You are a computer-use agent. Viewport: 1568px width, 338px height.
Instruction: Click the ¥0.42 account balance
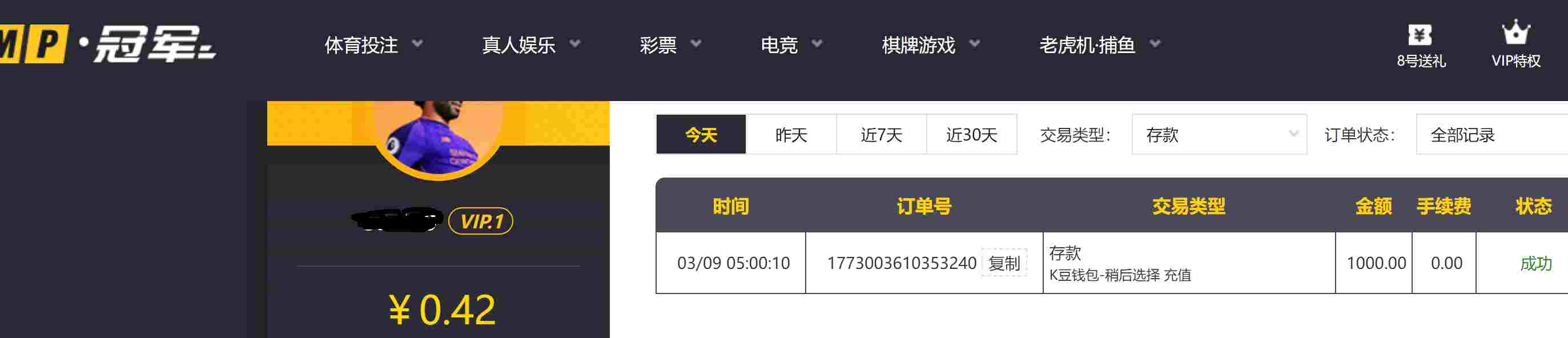442,309
